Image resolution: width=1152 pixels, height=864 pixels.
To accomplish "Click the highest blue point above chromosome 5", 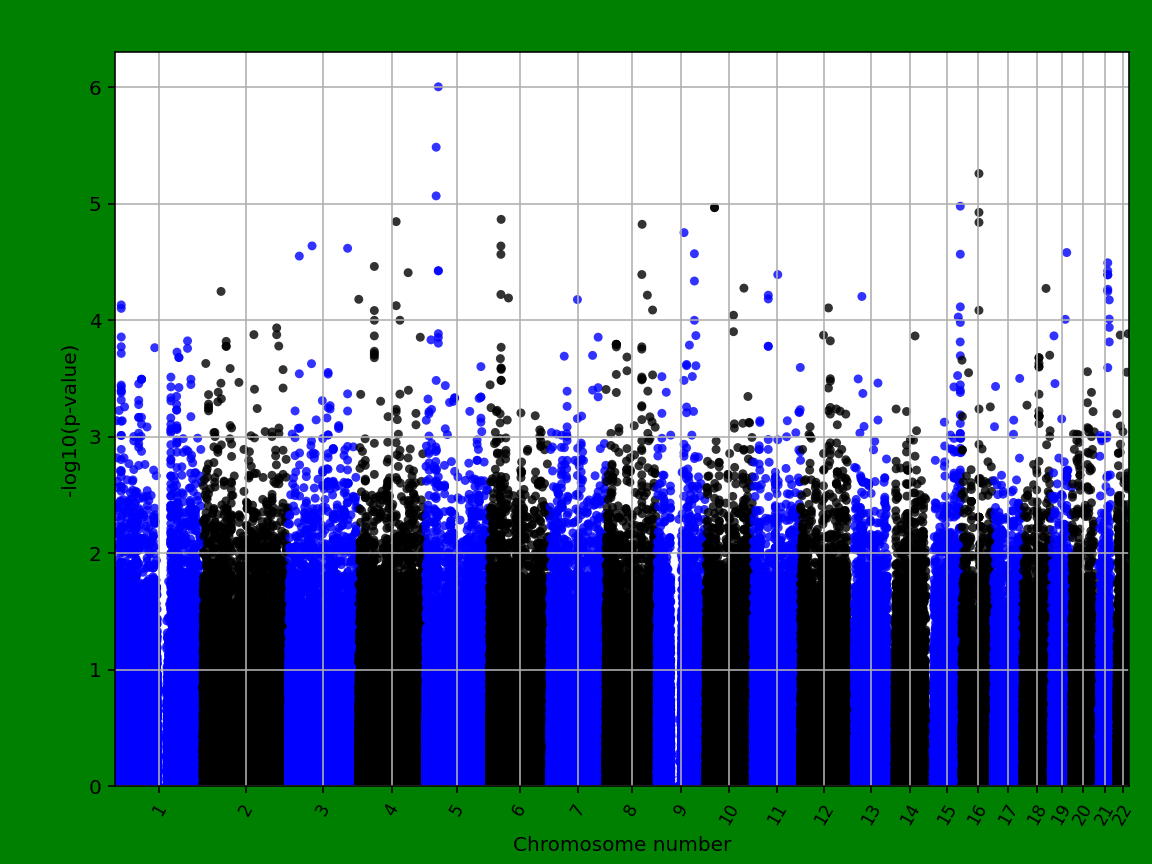I will pyautogui.click(x=438, y=86).
